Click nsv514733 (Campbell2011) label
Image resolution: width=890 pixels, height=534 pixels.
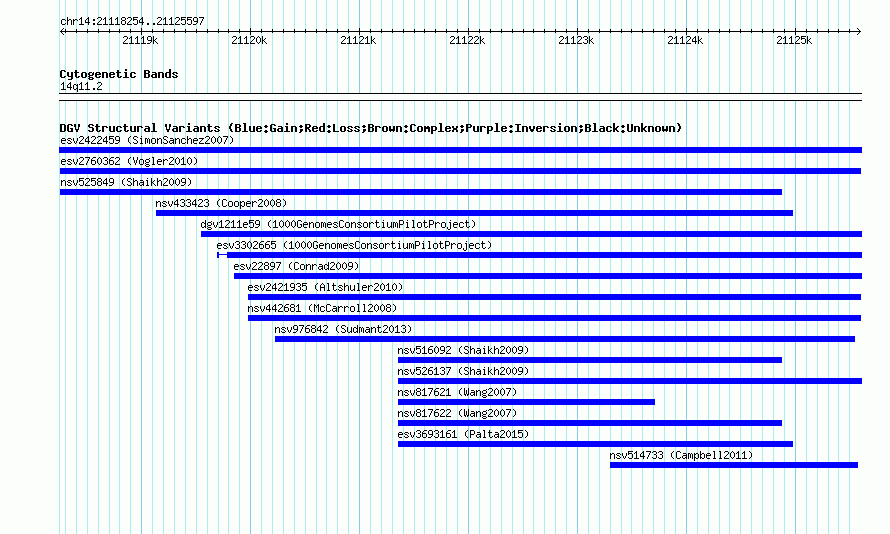(x=681, y=455)
